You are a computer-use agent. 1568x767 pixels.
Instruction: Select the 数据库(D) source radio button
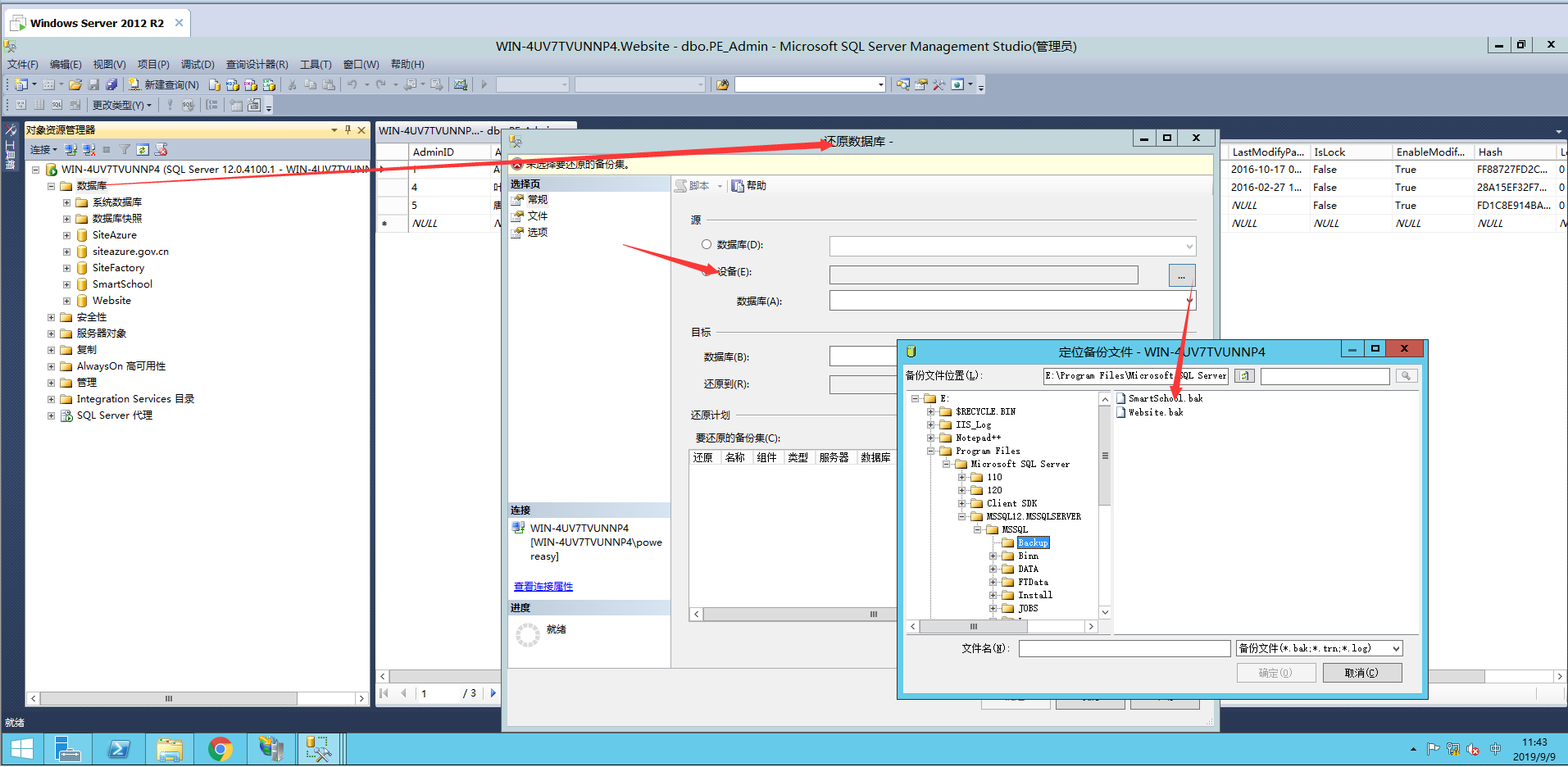click(x=706, y=243)
